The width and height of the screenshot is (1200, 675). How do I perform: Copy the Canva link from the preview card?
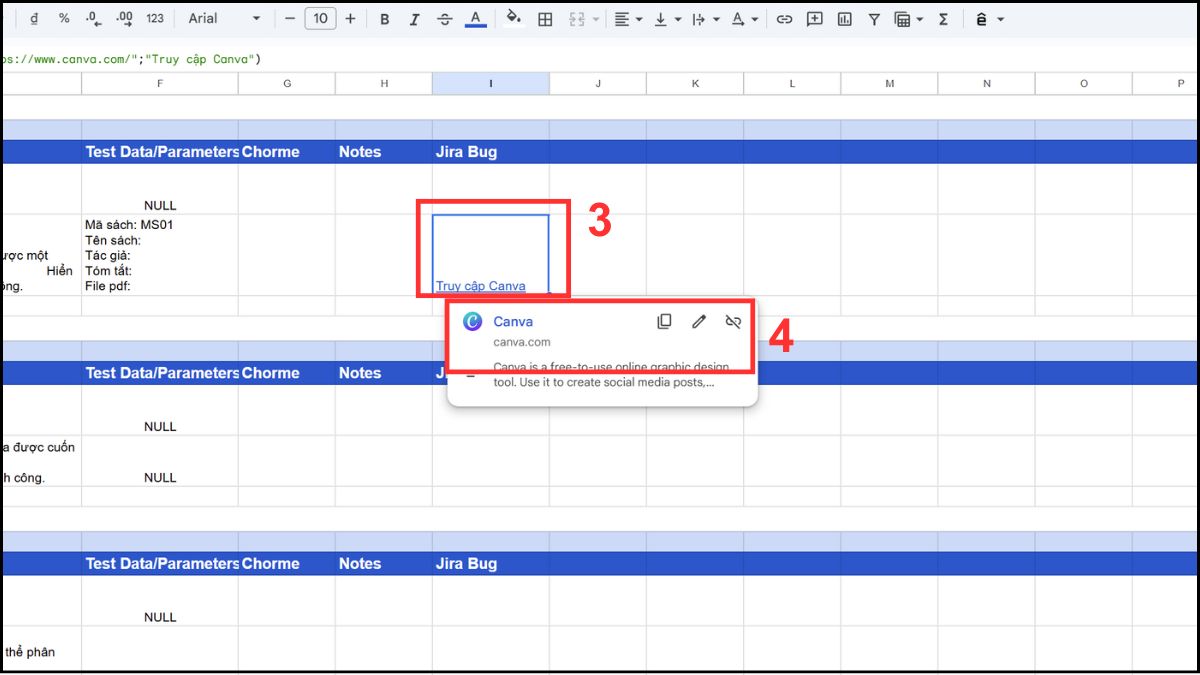pos(664,321)
